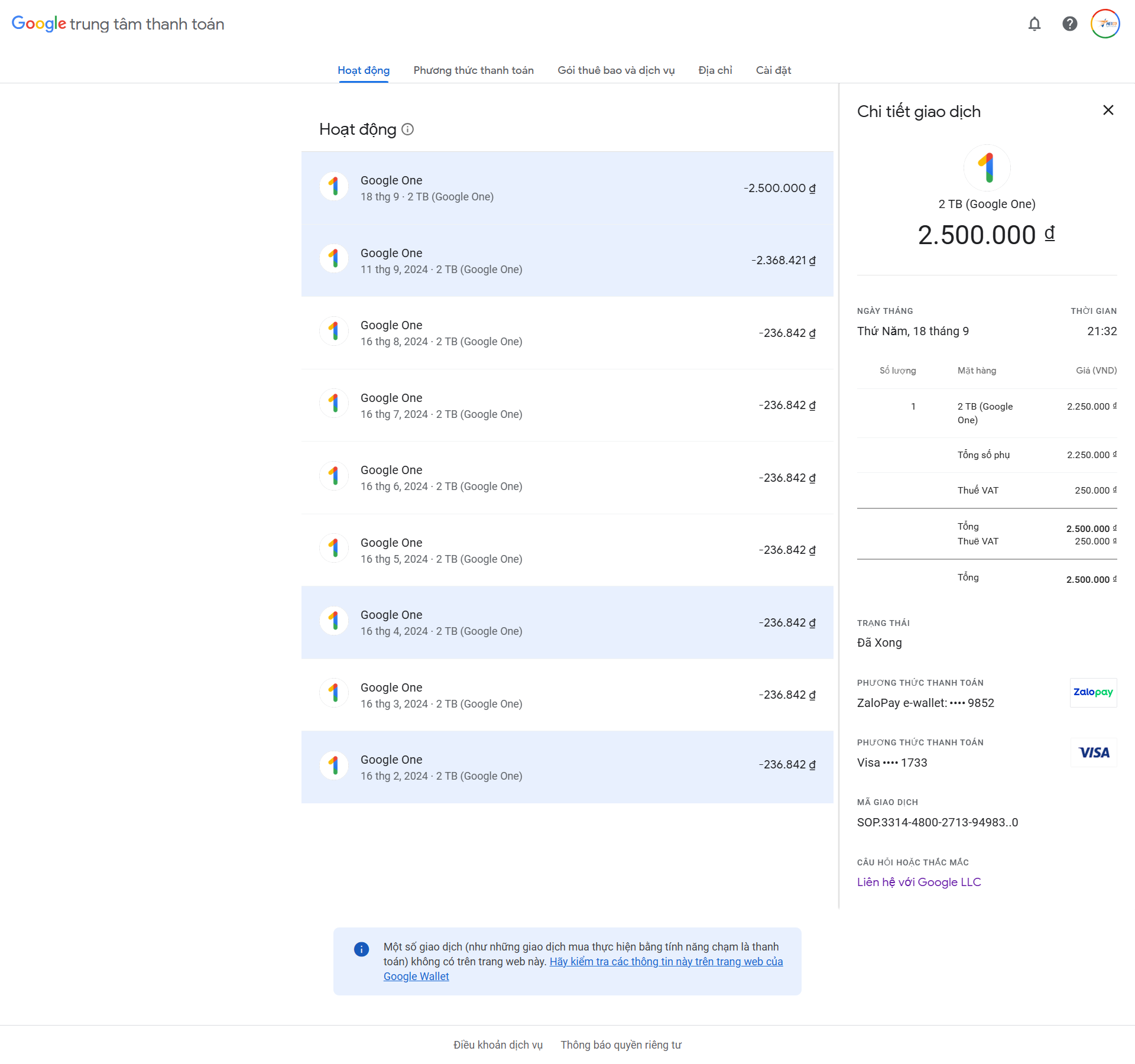Click the info icon beside Hoạt động heading
The width and height of the screenshot is (1135, 1064).
click(x=408, y=129)
